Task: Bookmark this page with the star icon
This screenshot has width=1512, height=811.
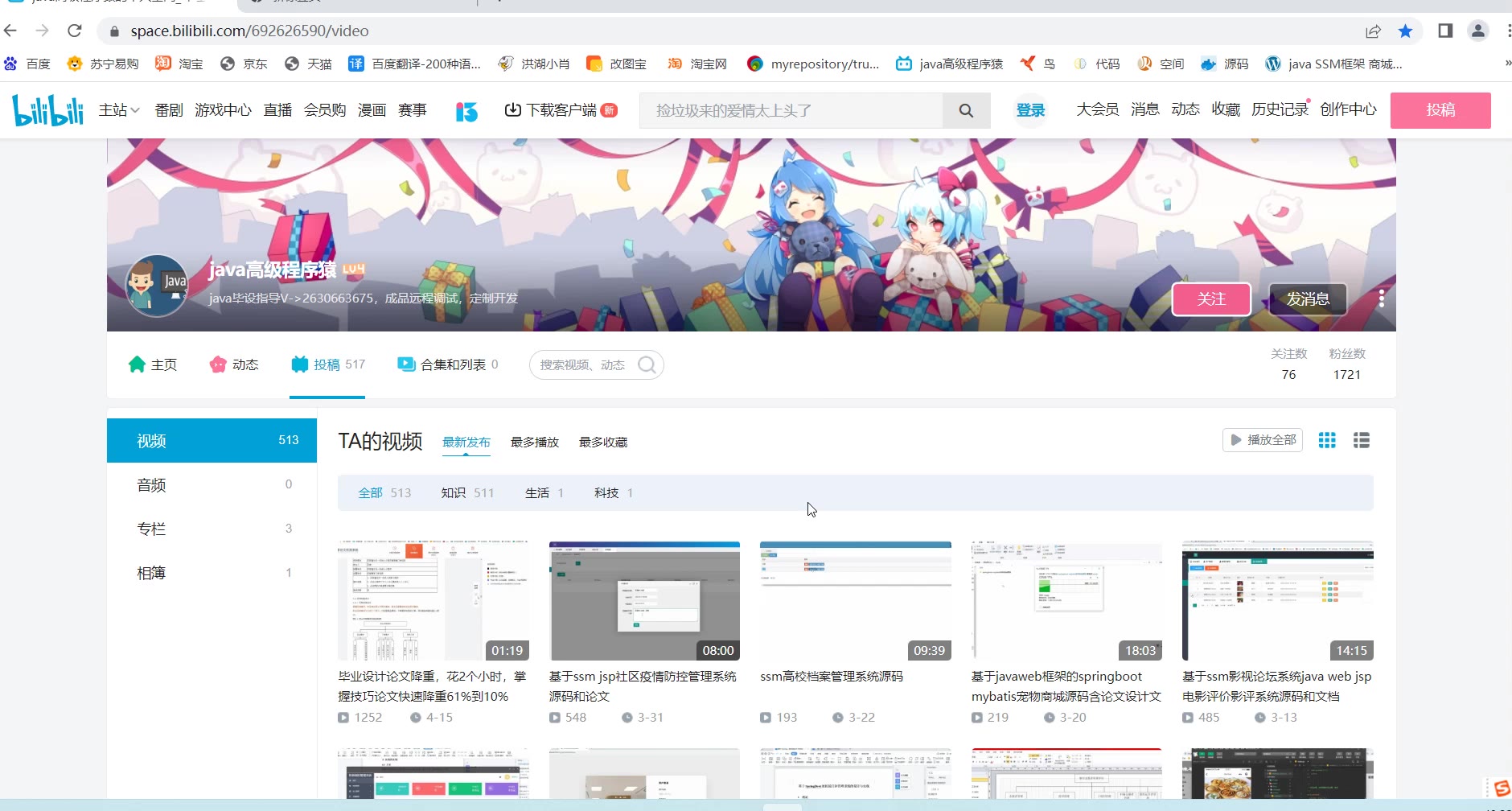Action: [1405, 31]
